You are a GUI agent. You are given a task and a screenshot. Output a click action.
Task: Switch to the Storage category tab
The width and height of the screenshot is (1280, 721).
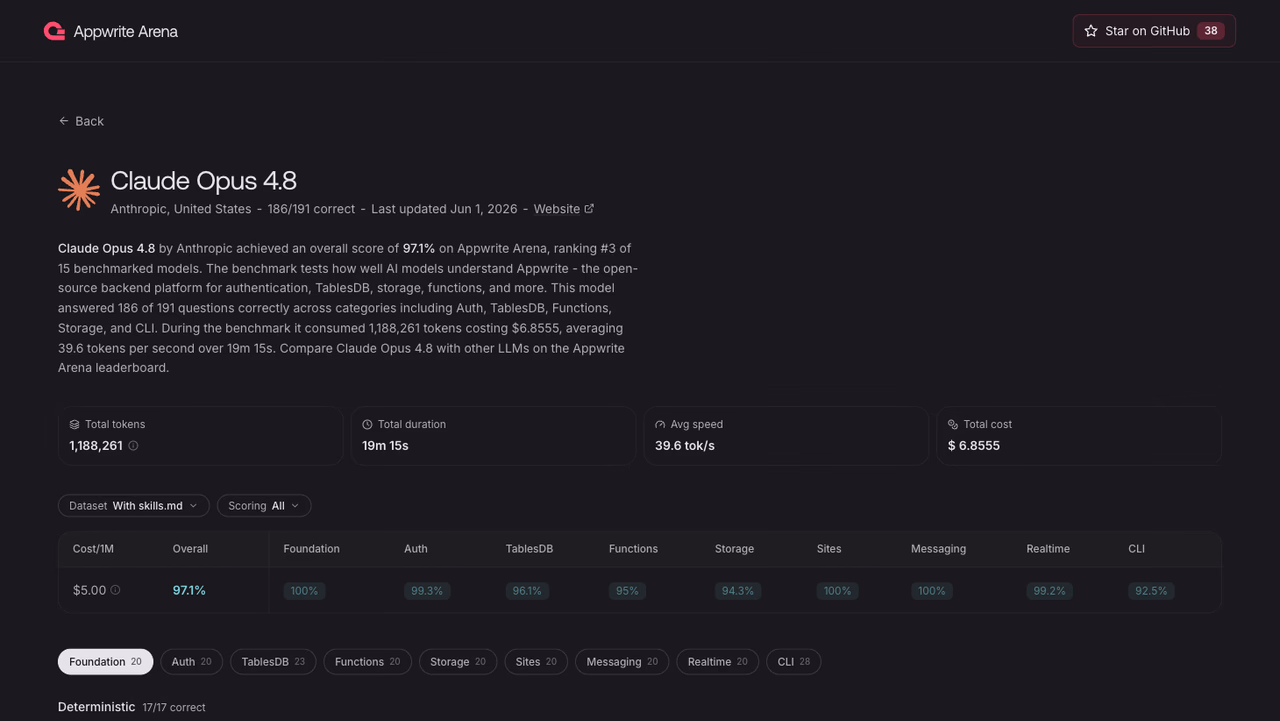point(458,662)
